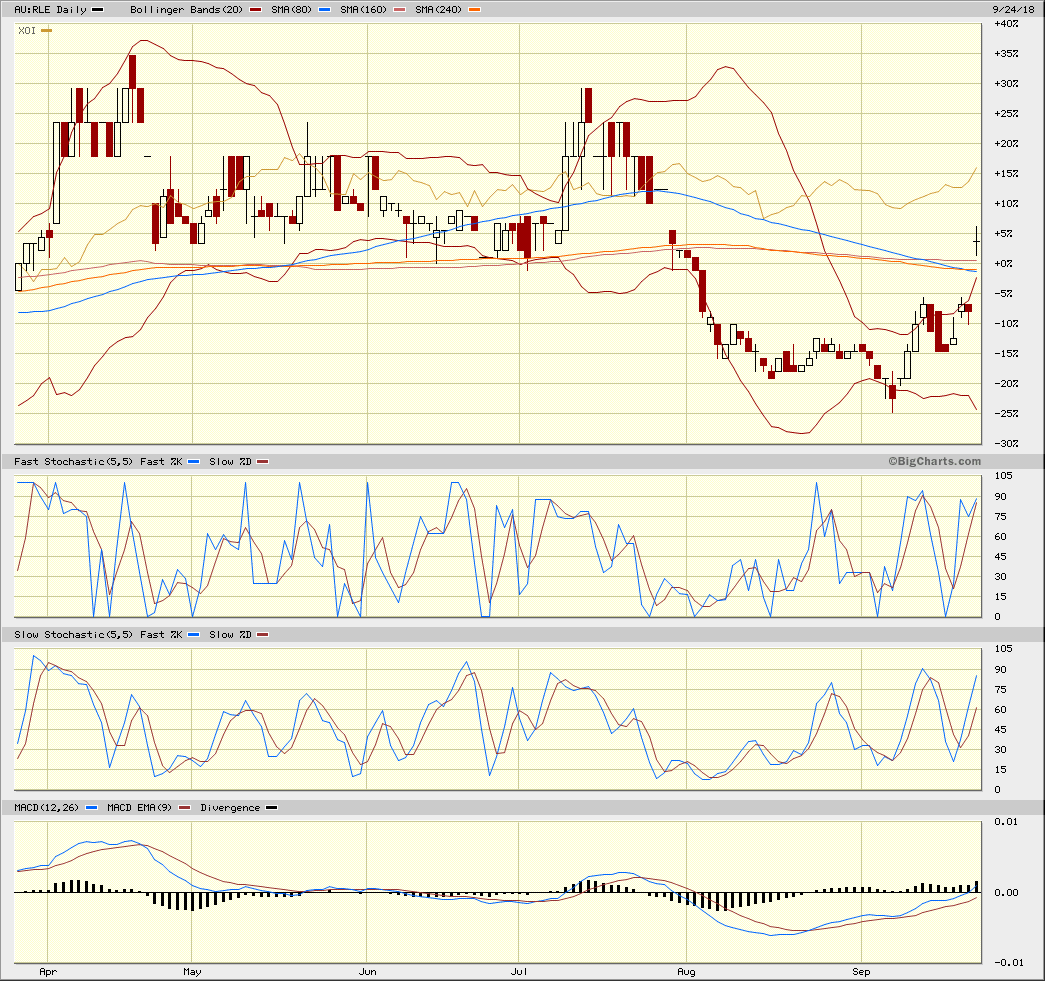Image resolution: width=1045 pixels, height=981 pixels.
Task: Click the May label on time axis
Action: point(192,972)
